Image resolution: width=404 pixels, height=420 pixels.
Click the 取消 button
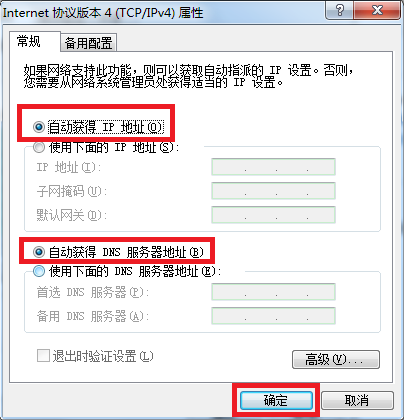(357, 400)
